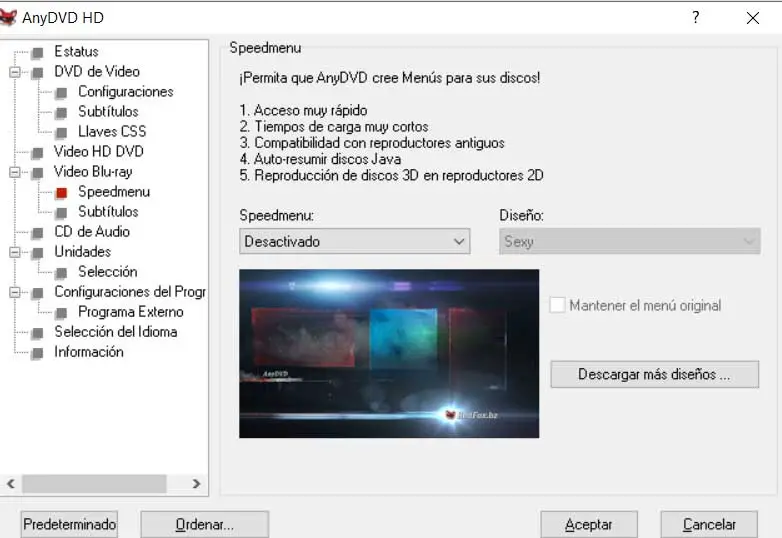Collapse Configuraciones del Programa tree node
The image size is (782, 538).
click(15, 292)
